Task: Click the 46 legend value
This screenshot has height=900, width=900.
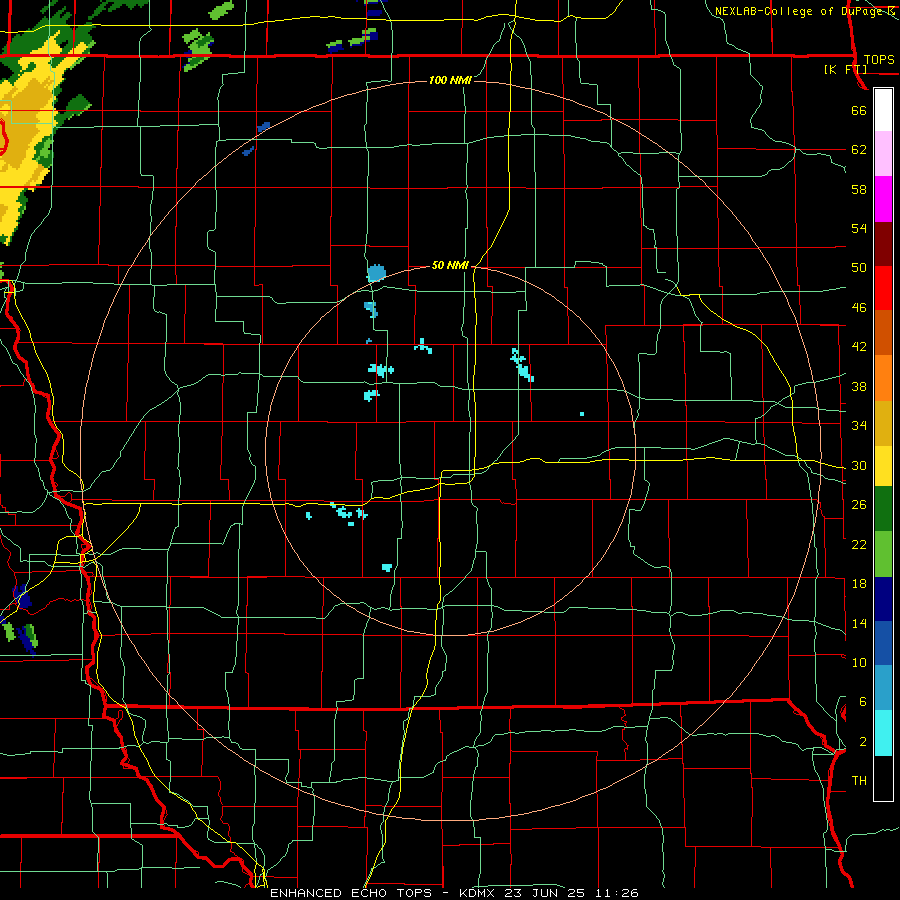Action: [x=859, y=308]
